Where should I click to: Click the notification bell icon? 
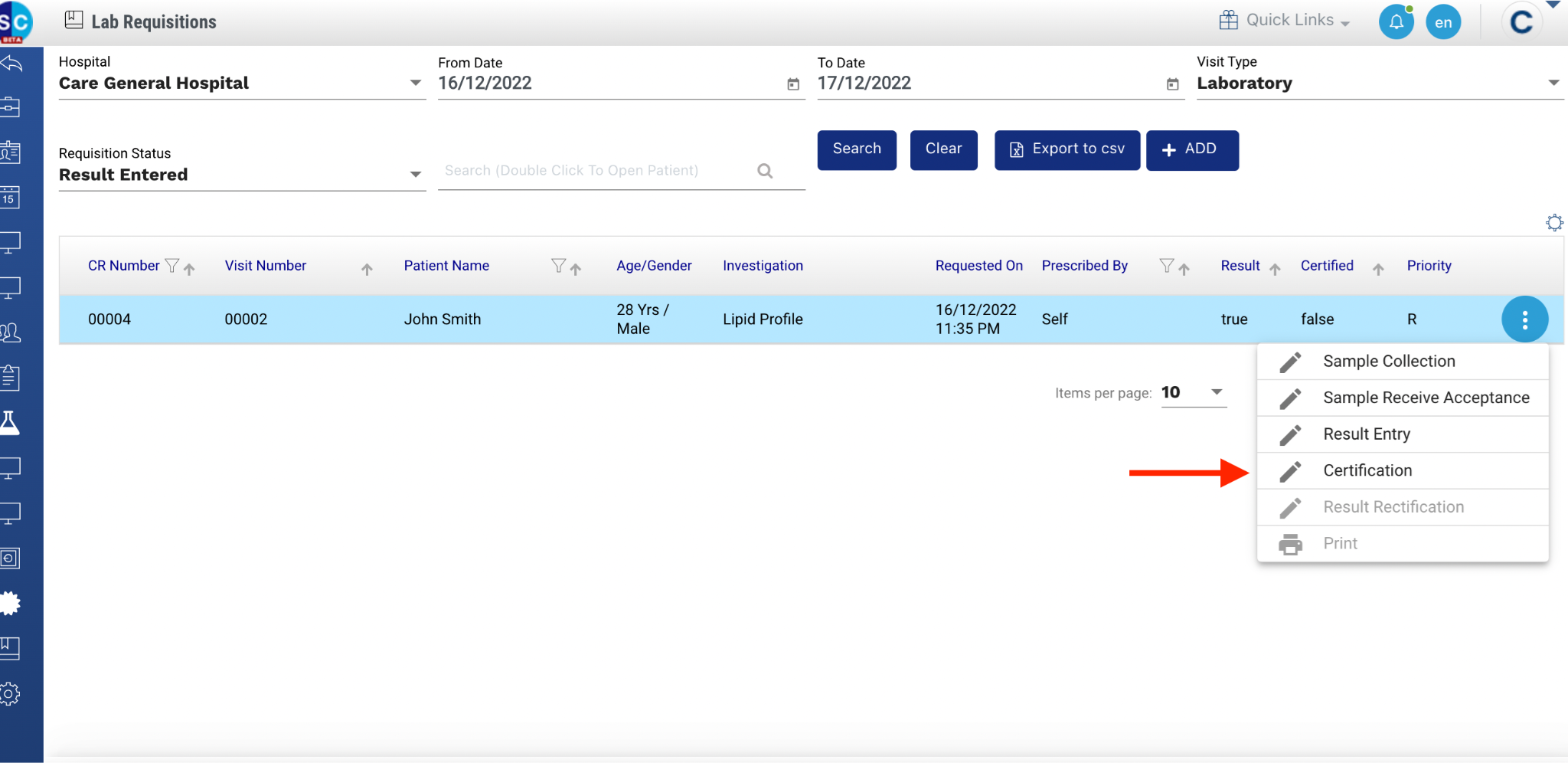click(x=1396, y=21)
